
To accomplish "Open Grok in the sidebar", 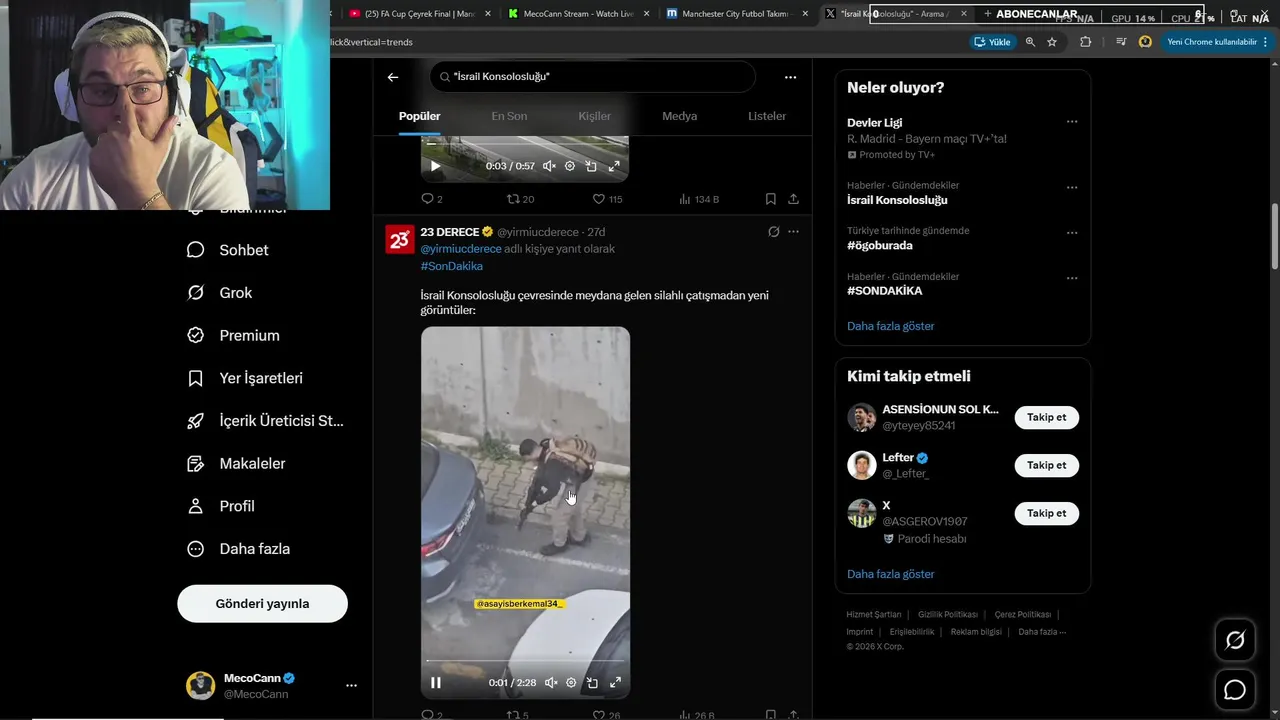I will (x=220, y=293).
